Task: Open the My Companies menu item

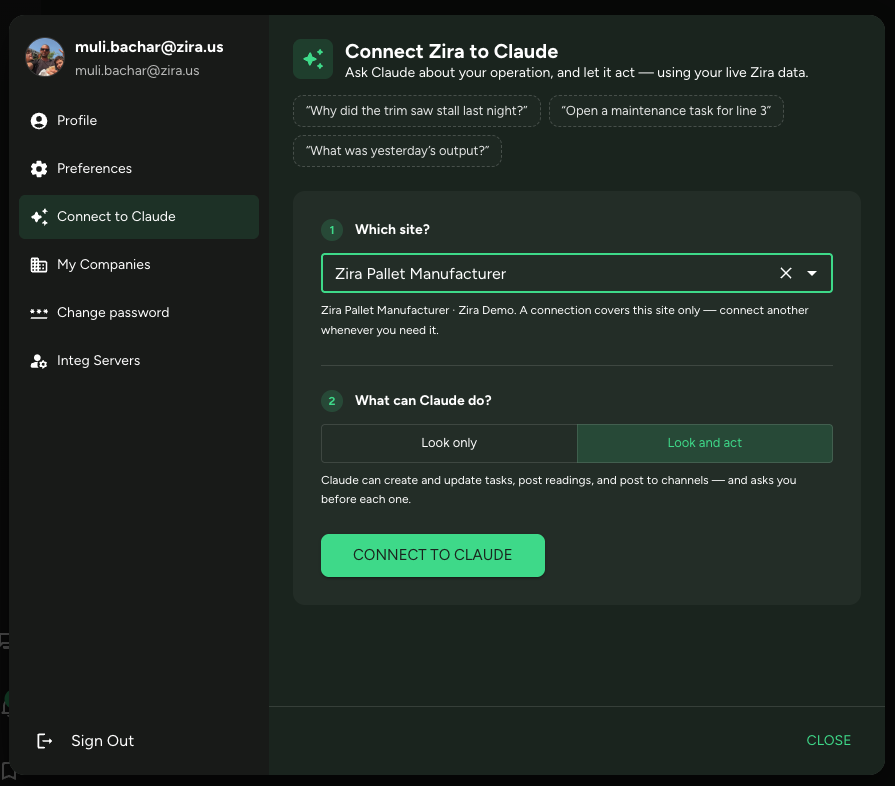Action: pyautogui.click(x=139, y=264)
